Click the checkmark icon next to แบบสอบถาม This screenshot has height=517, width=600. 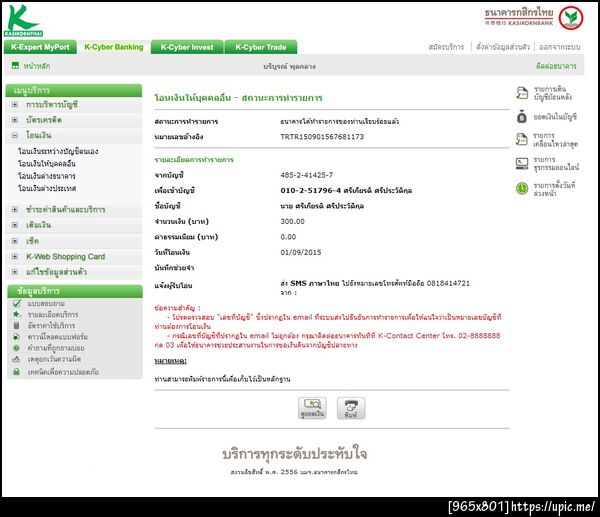click(x=16, y=303)
